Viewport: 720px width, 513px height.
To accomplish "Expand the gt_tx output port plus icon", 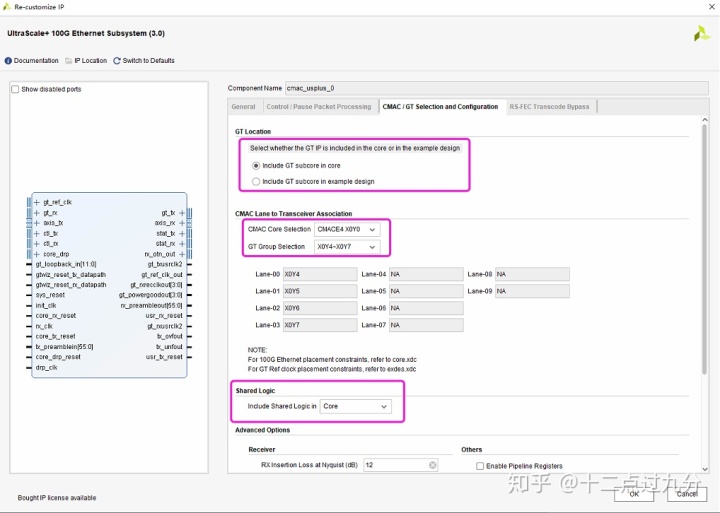I will 182,213.
